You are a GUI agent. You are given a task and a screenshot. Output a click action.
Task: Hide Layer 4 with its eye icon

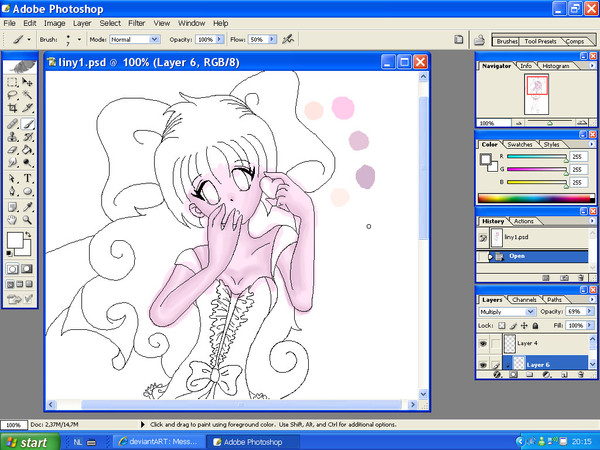click(x=483, y=343)
